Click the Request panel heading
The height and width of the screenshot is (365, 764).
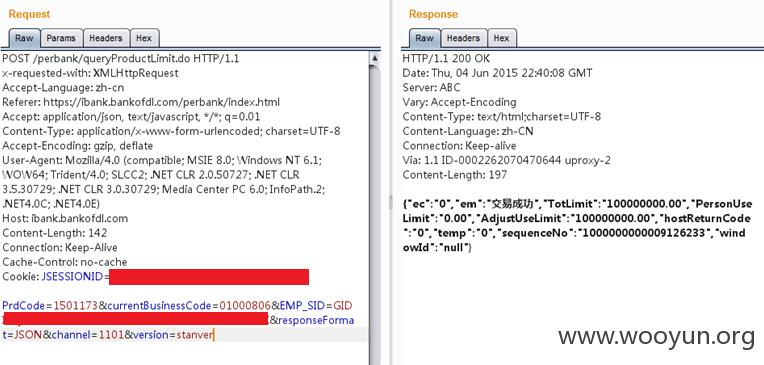pyautogui.click(x=29, y=14)
